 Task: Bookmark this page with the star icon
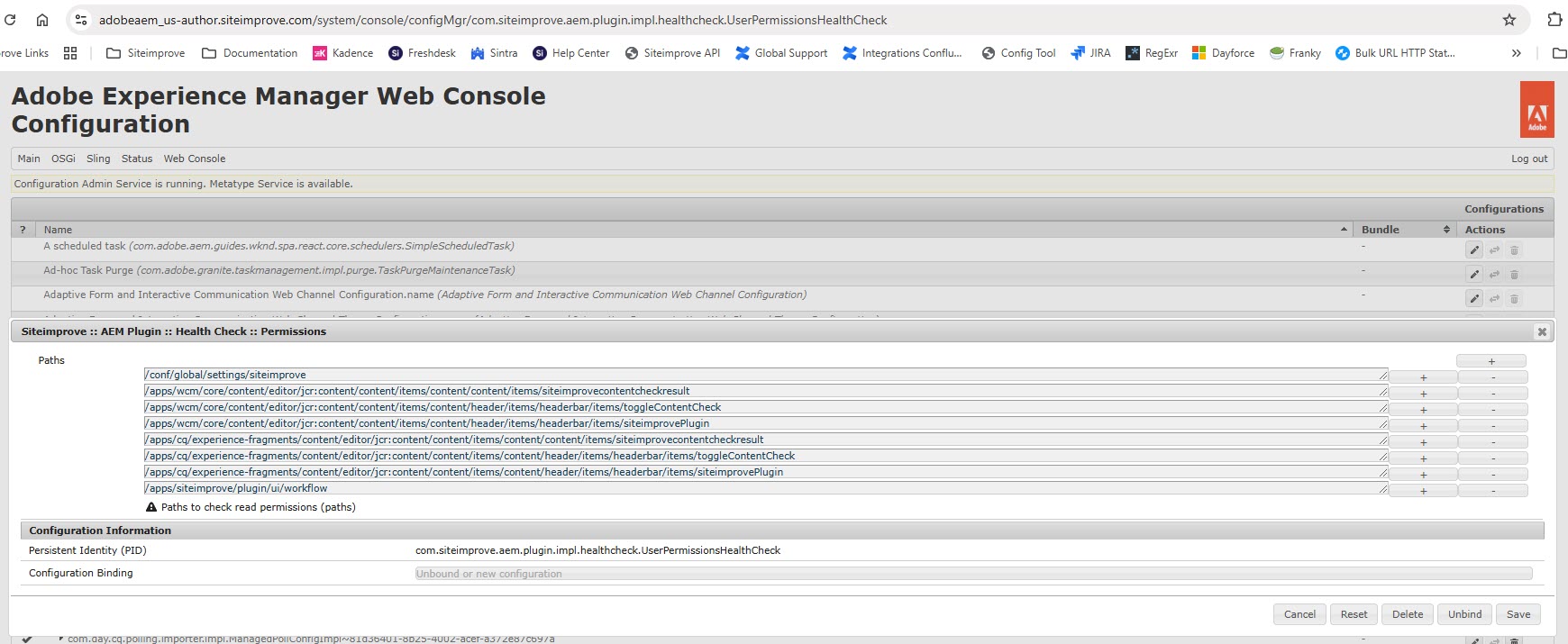[1509, 20]
